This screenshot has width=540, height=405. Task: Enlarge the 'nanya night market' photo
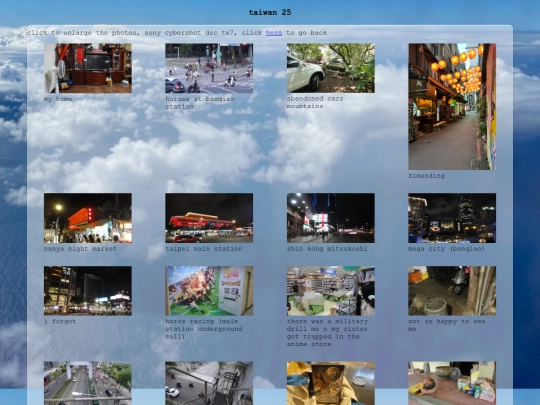(x=88, y=218)
